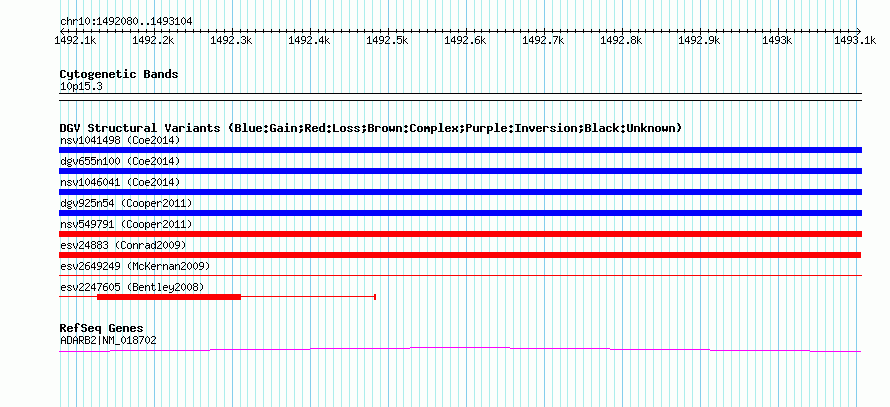This screenshot has width=890, height=407.
Task: Click the 1492.9k ruler tick label
Action: (699, 40)
